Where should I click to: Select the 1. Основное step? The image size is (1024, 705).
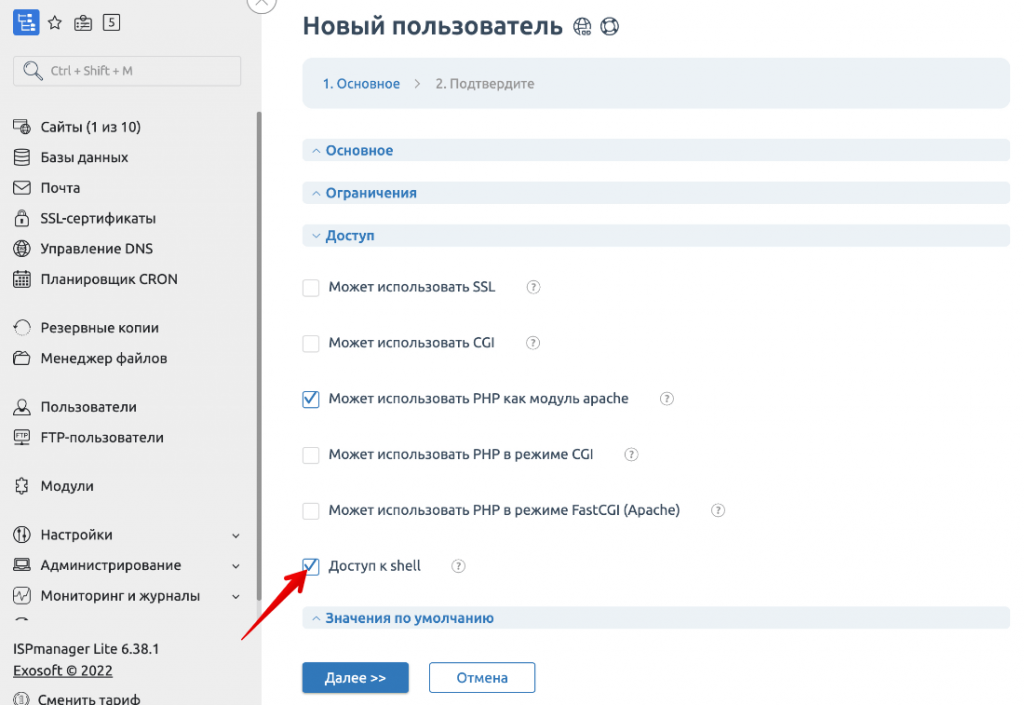pyautogui.click(x=361, y=84)
